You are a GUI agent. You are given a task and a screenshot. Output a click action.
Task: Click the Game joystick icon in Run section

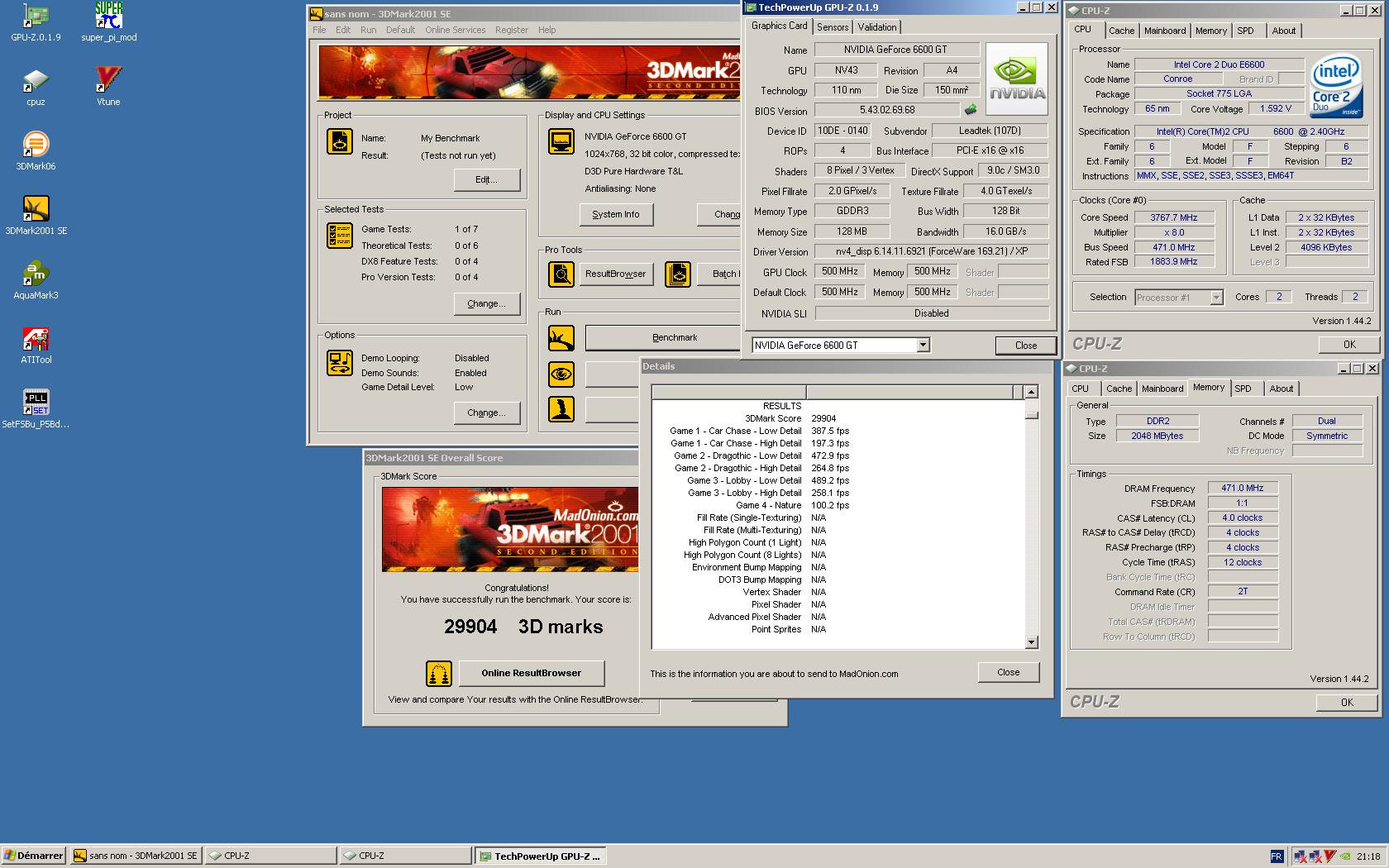561,409
